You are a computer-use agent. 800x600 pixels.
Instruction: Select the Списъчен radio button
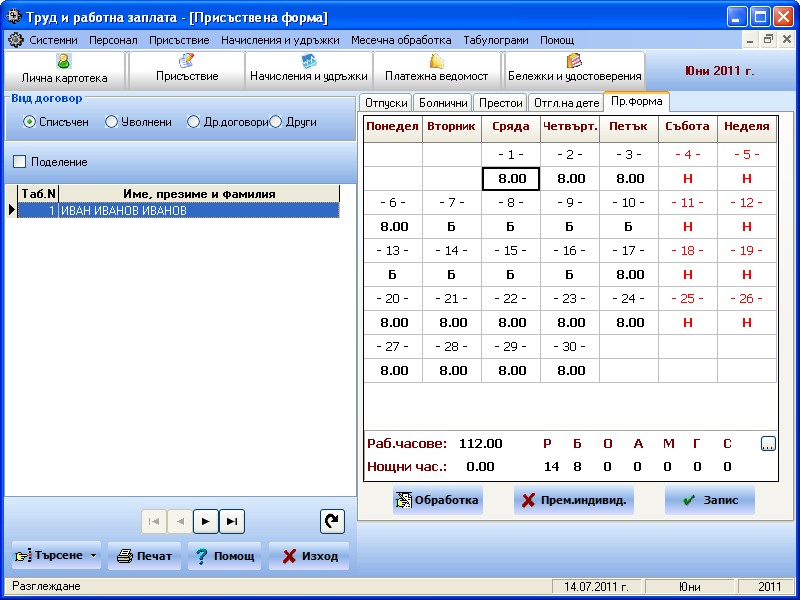click(30, 122)
